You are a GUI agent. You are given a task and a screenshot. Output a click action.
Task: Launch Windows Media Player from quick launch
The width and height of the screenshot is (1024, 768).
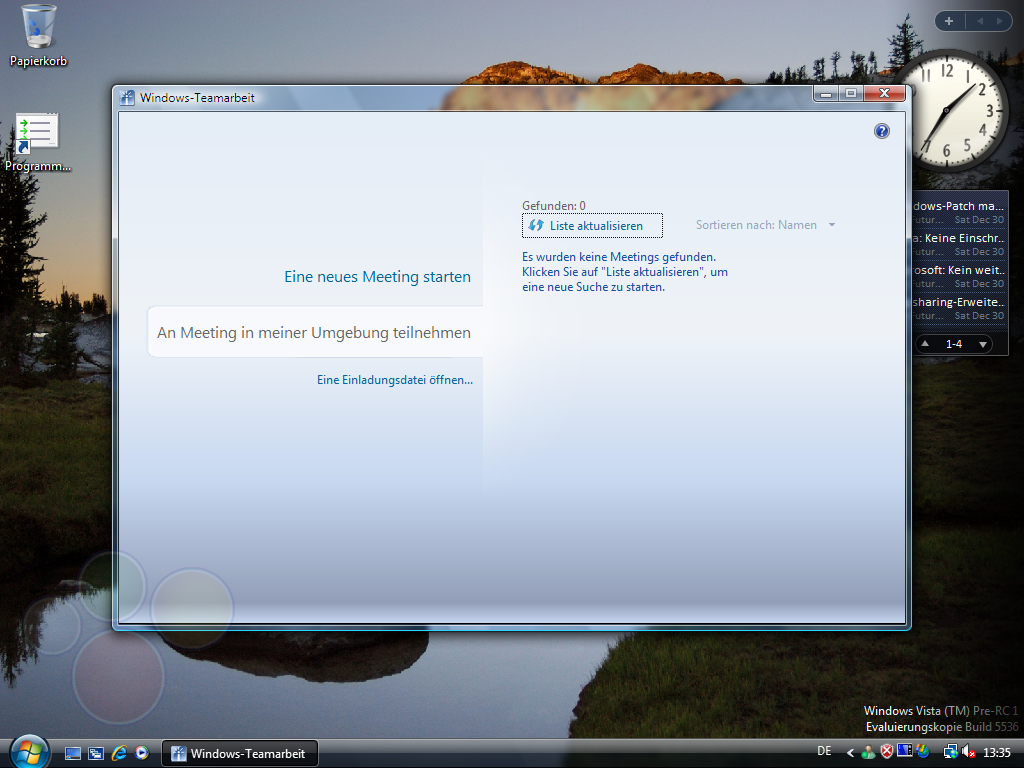tap(142, 753)
